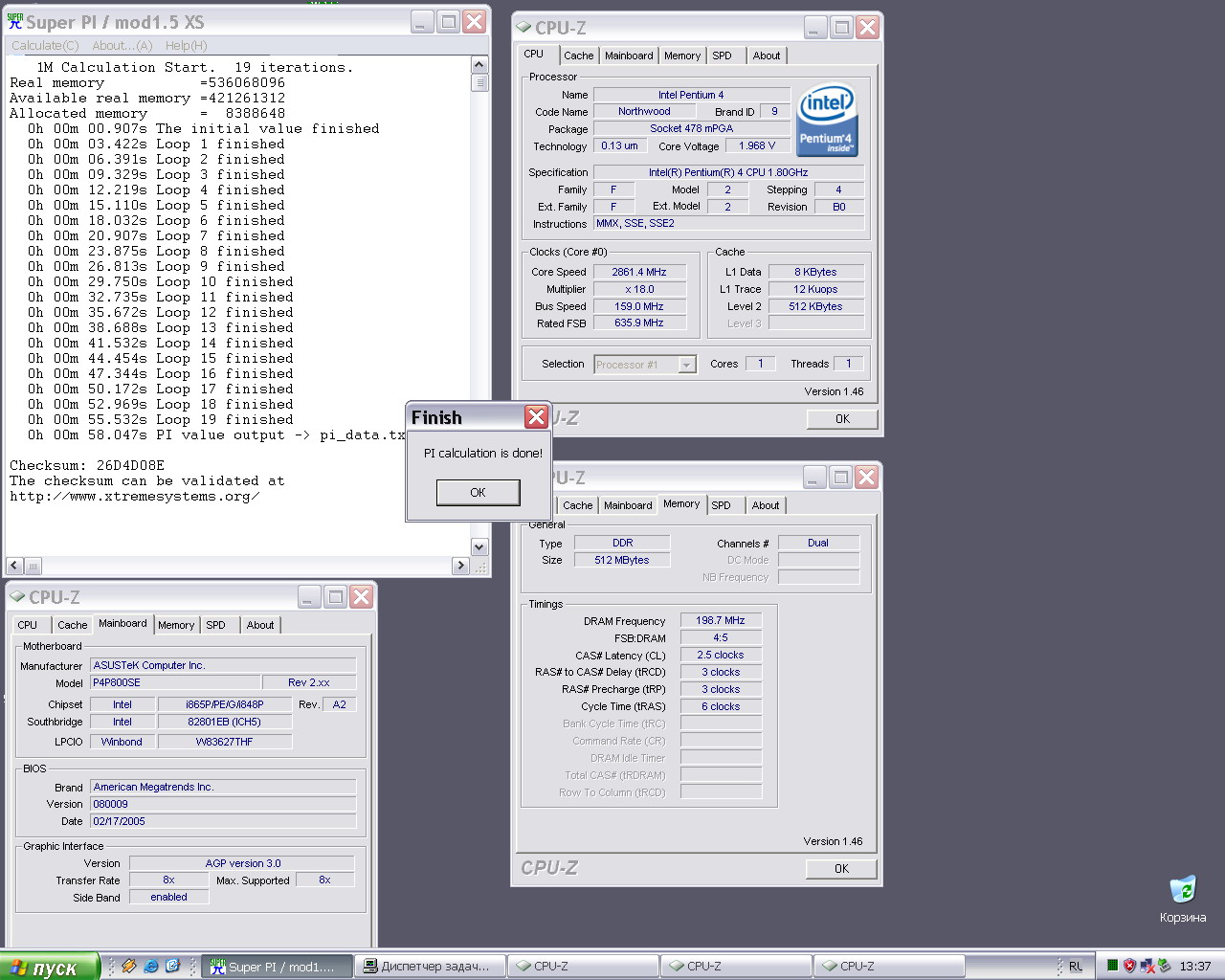This screenshot has width=1225, height=980.
Task: Close the Finish dialog
Action: coord(536,416)
